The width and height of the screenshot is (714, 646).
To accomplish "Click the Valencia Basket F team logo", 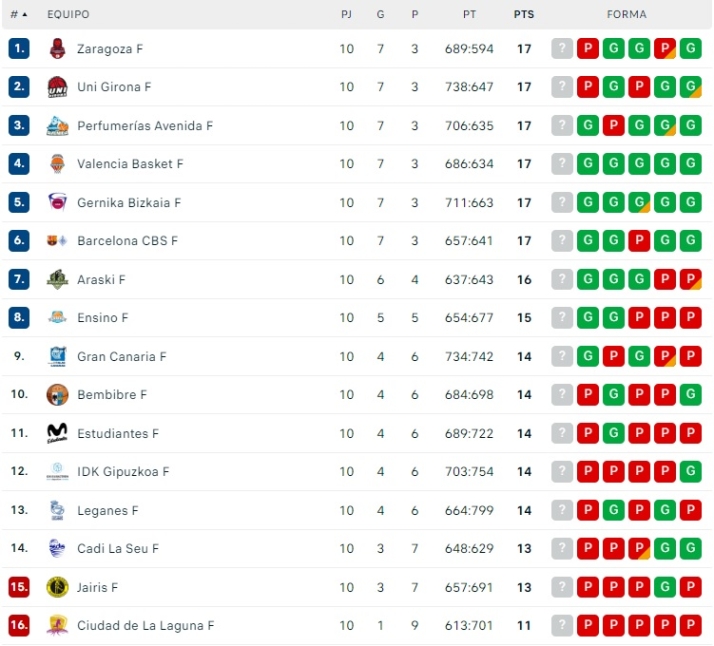I will 57,164.
